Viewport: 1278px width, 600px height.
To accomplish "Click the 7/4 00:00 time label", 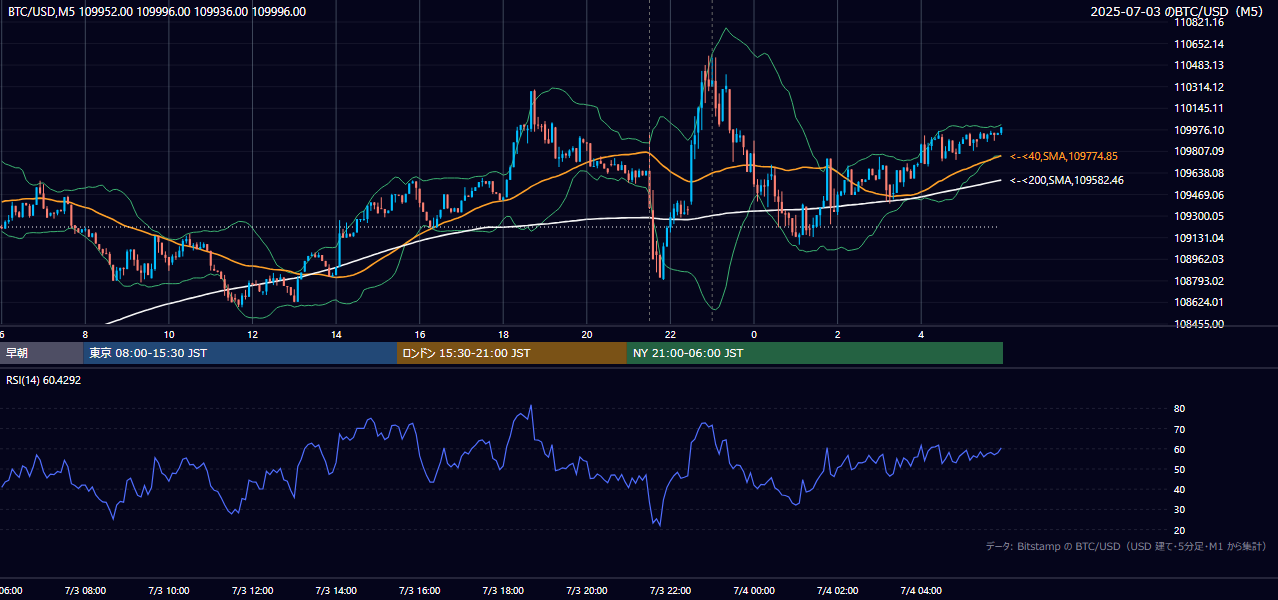I will 754,591.
